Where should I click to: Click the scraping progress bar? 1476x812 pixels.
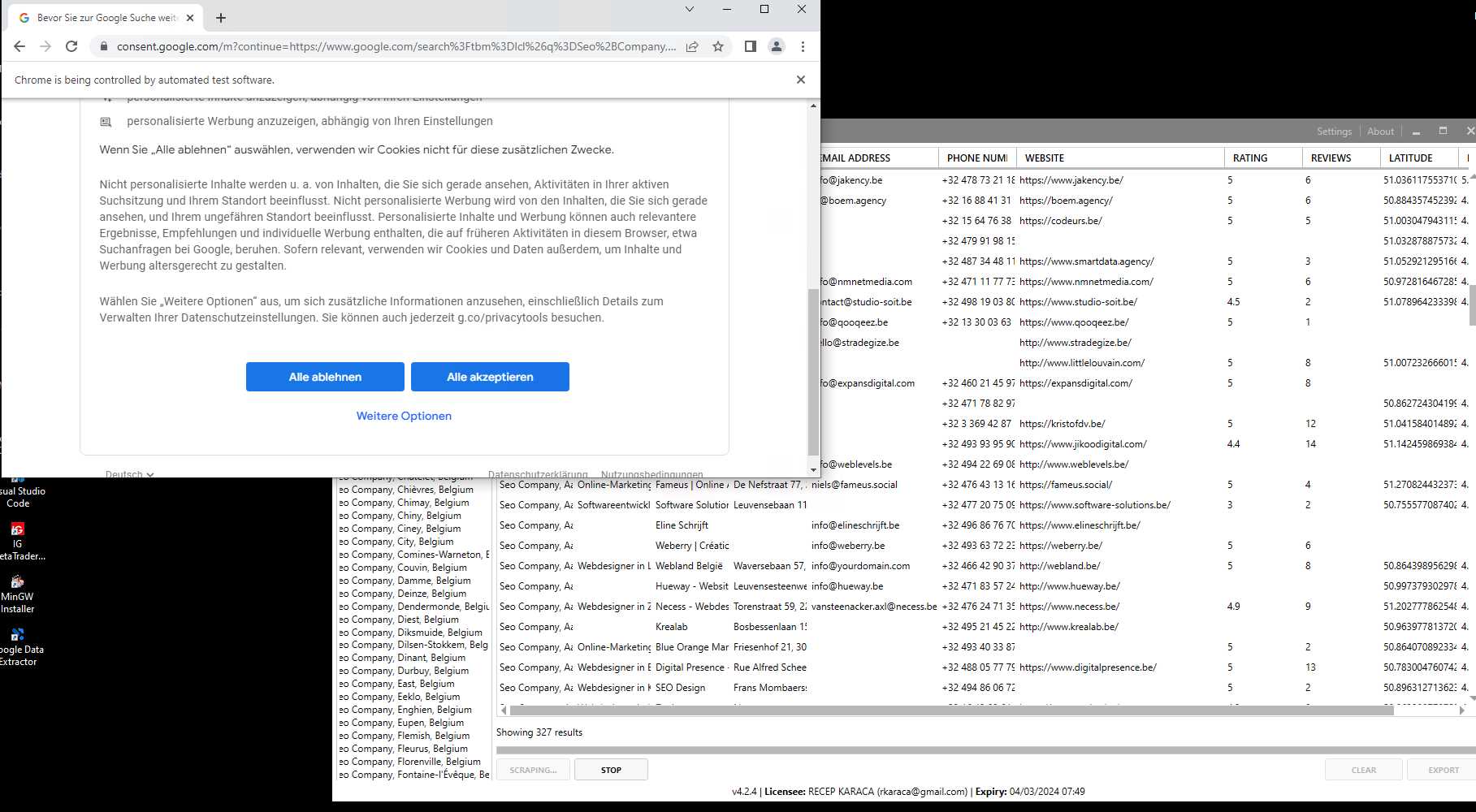point(985,750)
